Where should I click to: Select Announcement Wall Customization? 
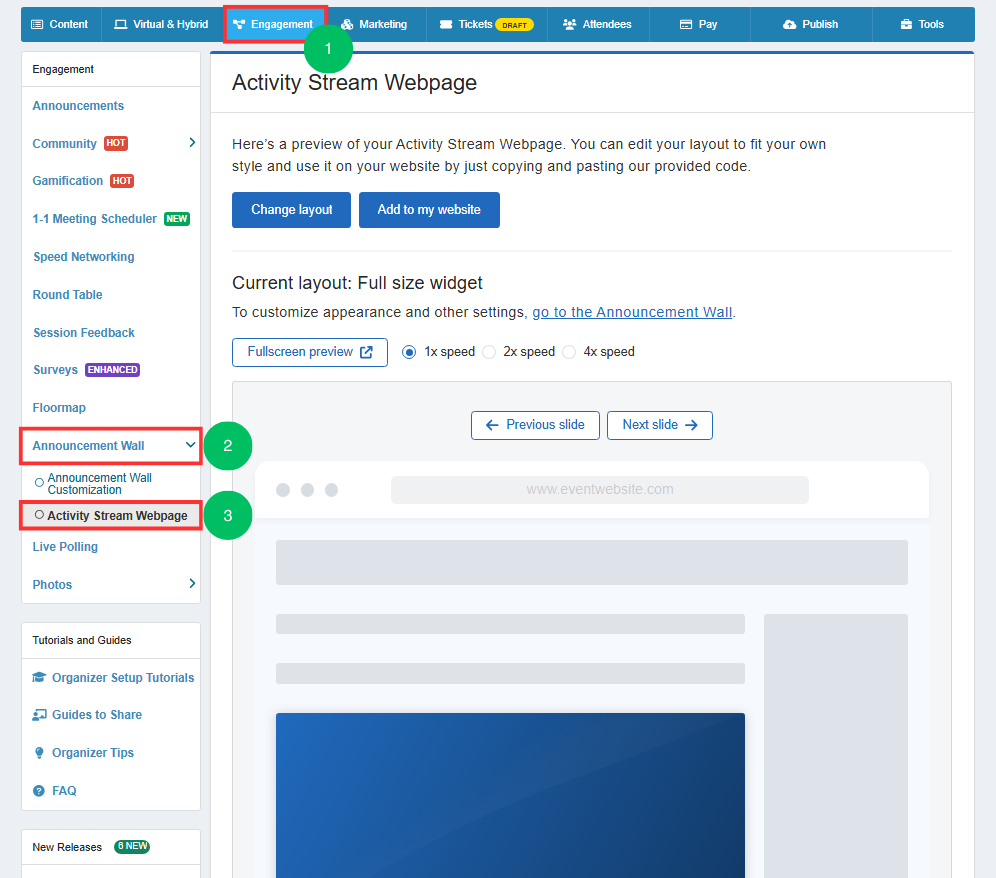pyautogui.click(x=100, y=483)
